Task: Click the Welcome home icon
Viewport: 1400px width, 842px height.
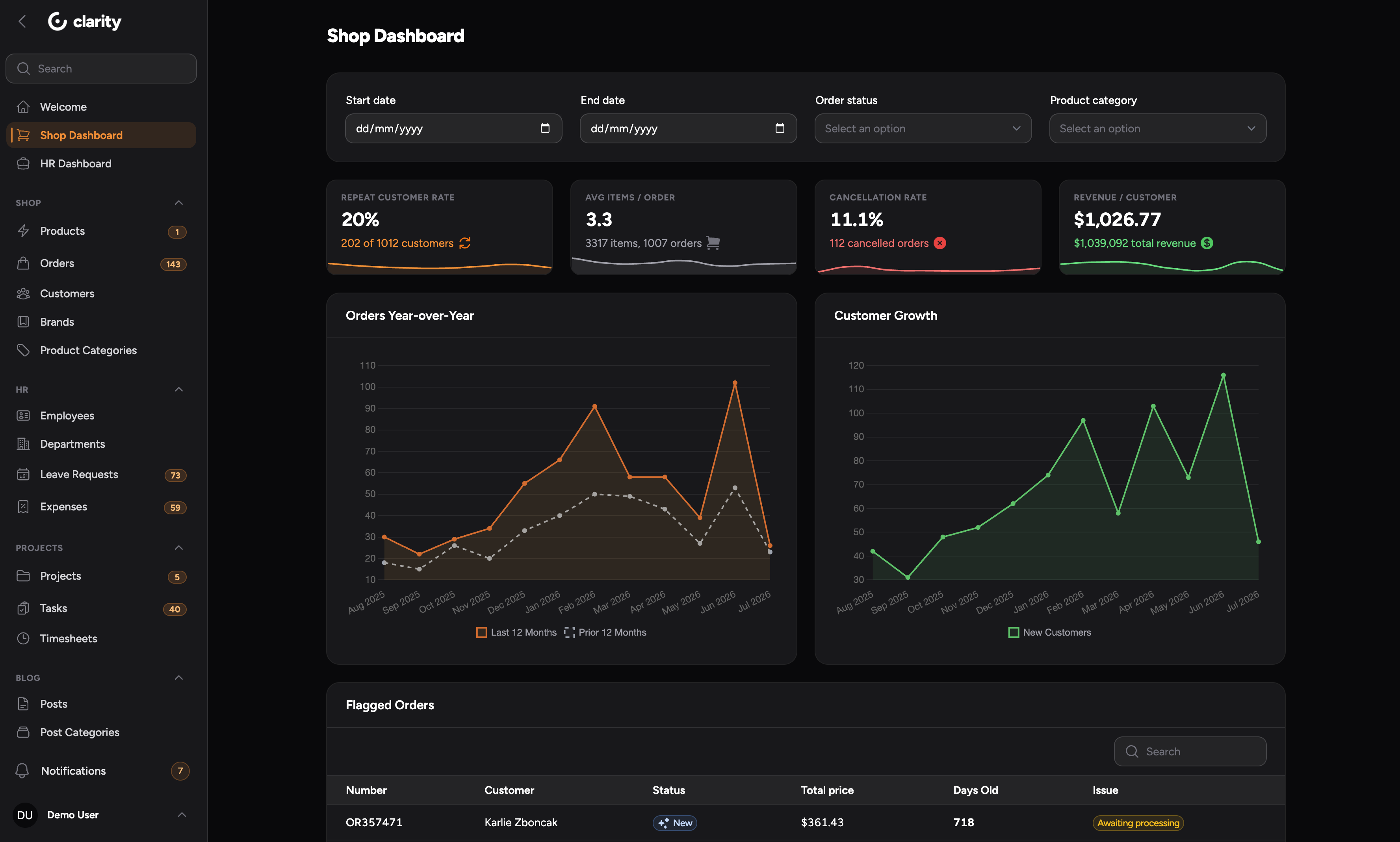Action: [23, 107]
